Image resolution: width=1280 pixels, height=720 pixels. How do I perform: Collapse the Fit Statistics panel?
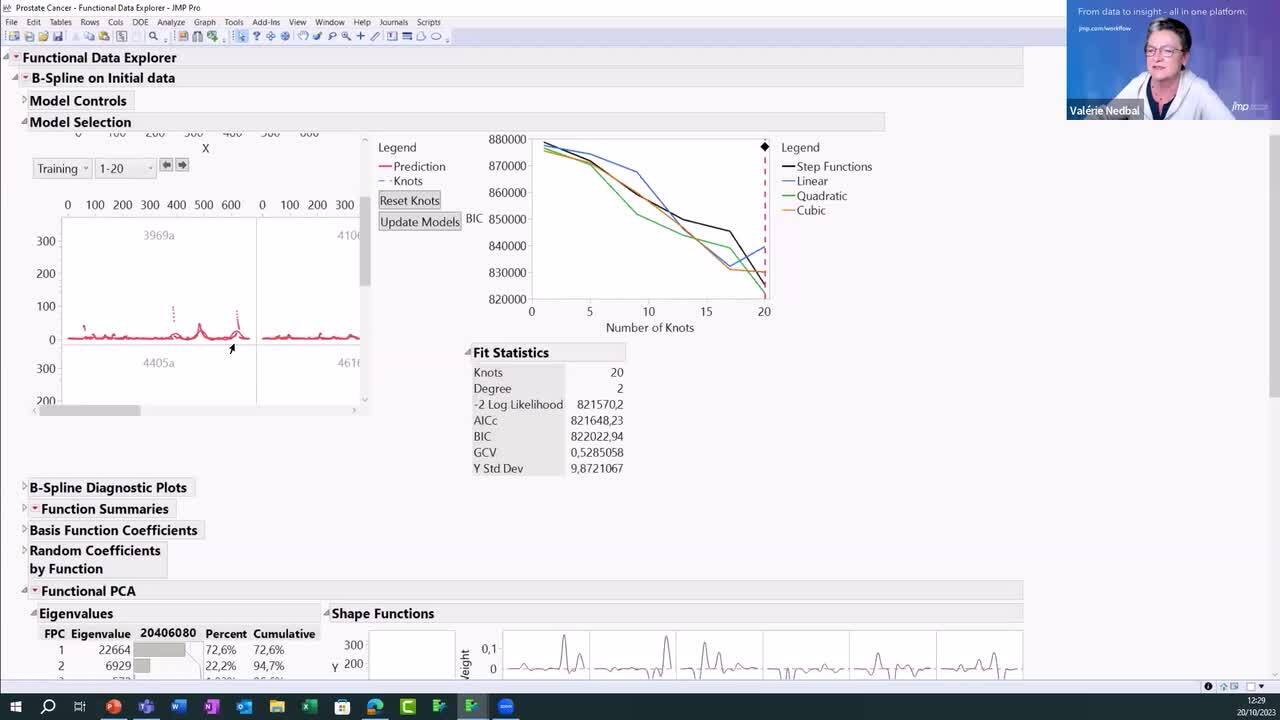point(468,352)
